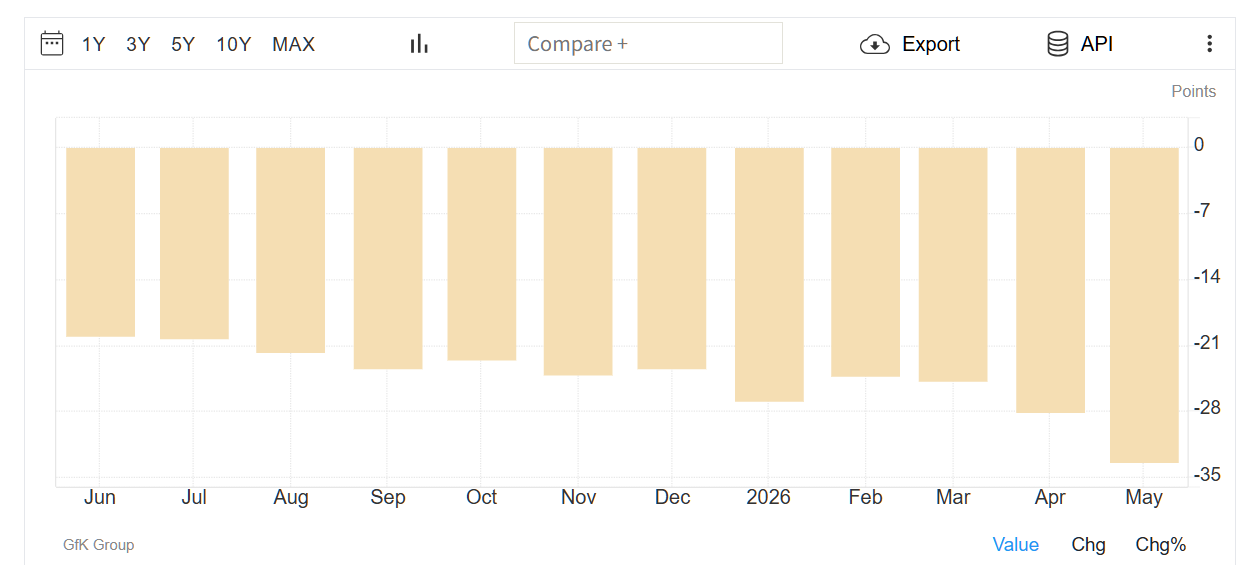This screenshot has height=565, width=1245.
Task: Toggle the Chg view
Action: click(1088, 544)
